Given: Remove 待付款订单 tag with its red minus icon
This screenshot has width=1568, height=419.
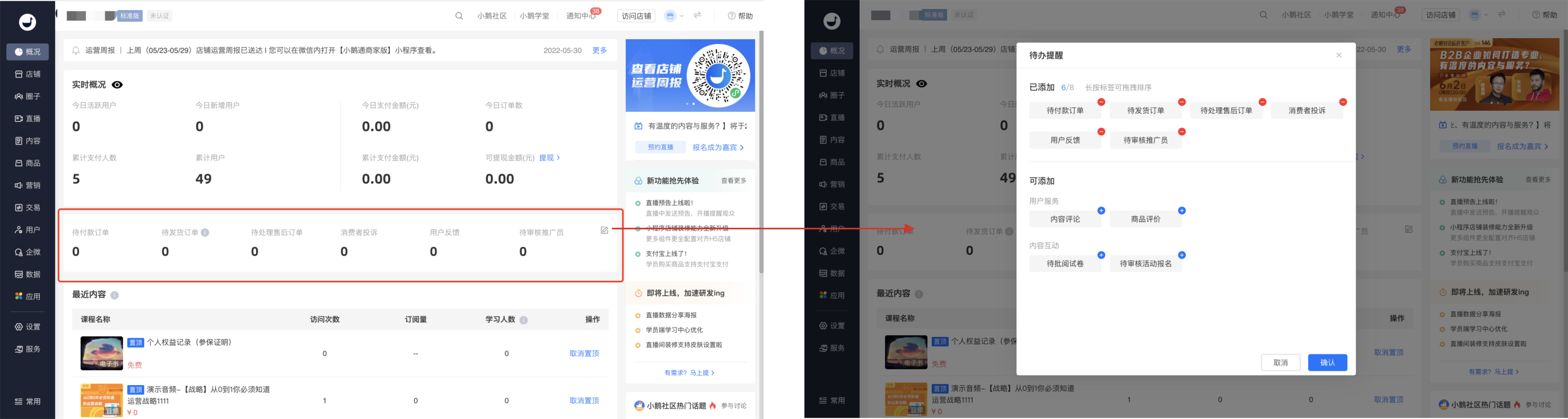Looking at the screenshot, I should pos(1101,102).
